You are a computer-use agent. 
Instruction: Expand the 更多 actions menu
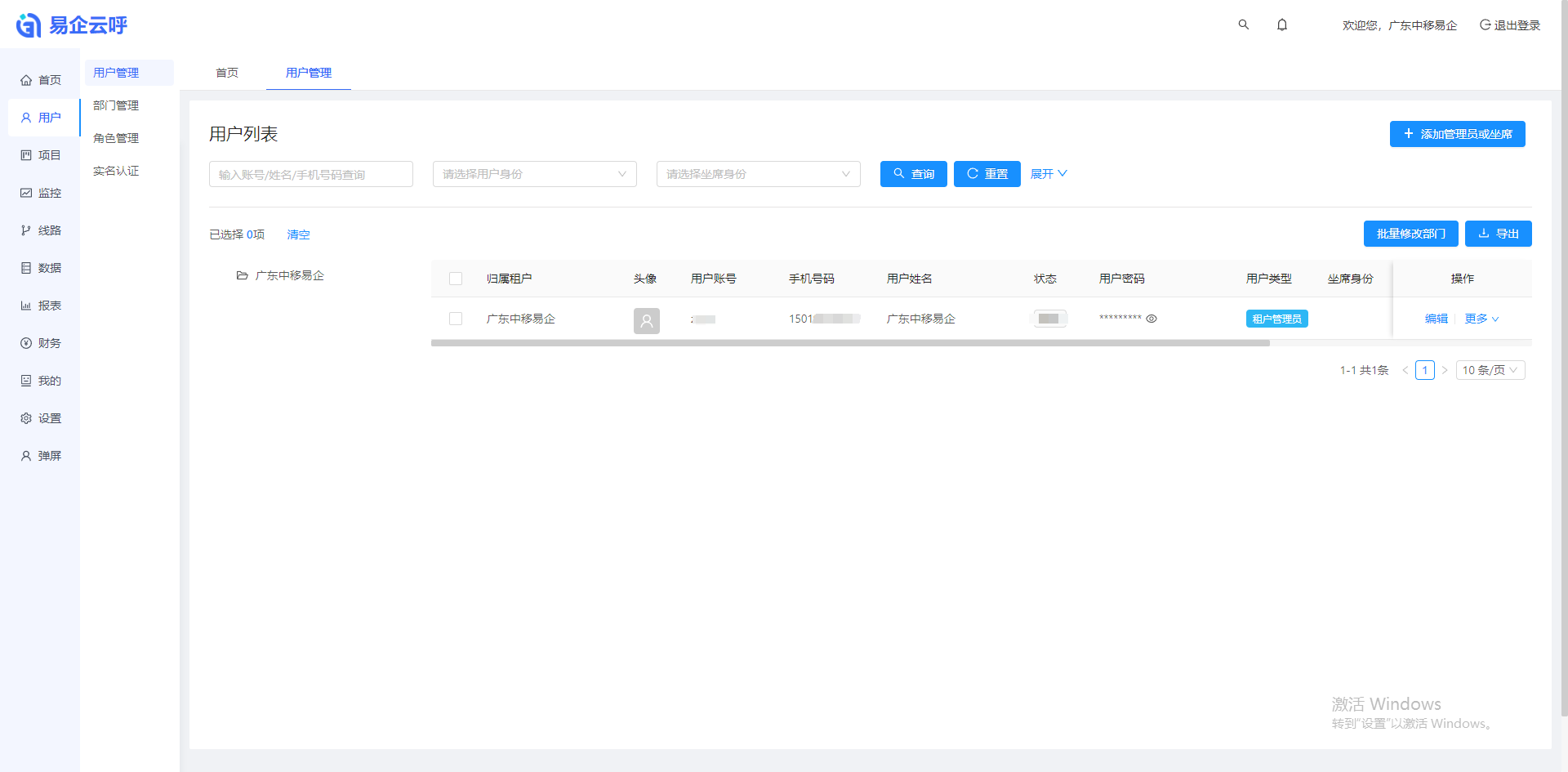click(1481, 319)
